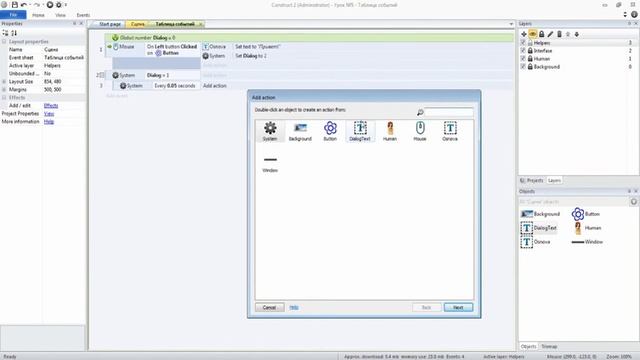
Task: Switch to the Projects panel tab
Action: coord(532,180)
